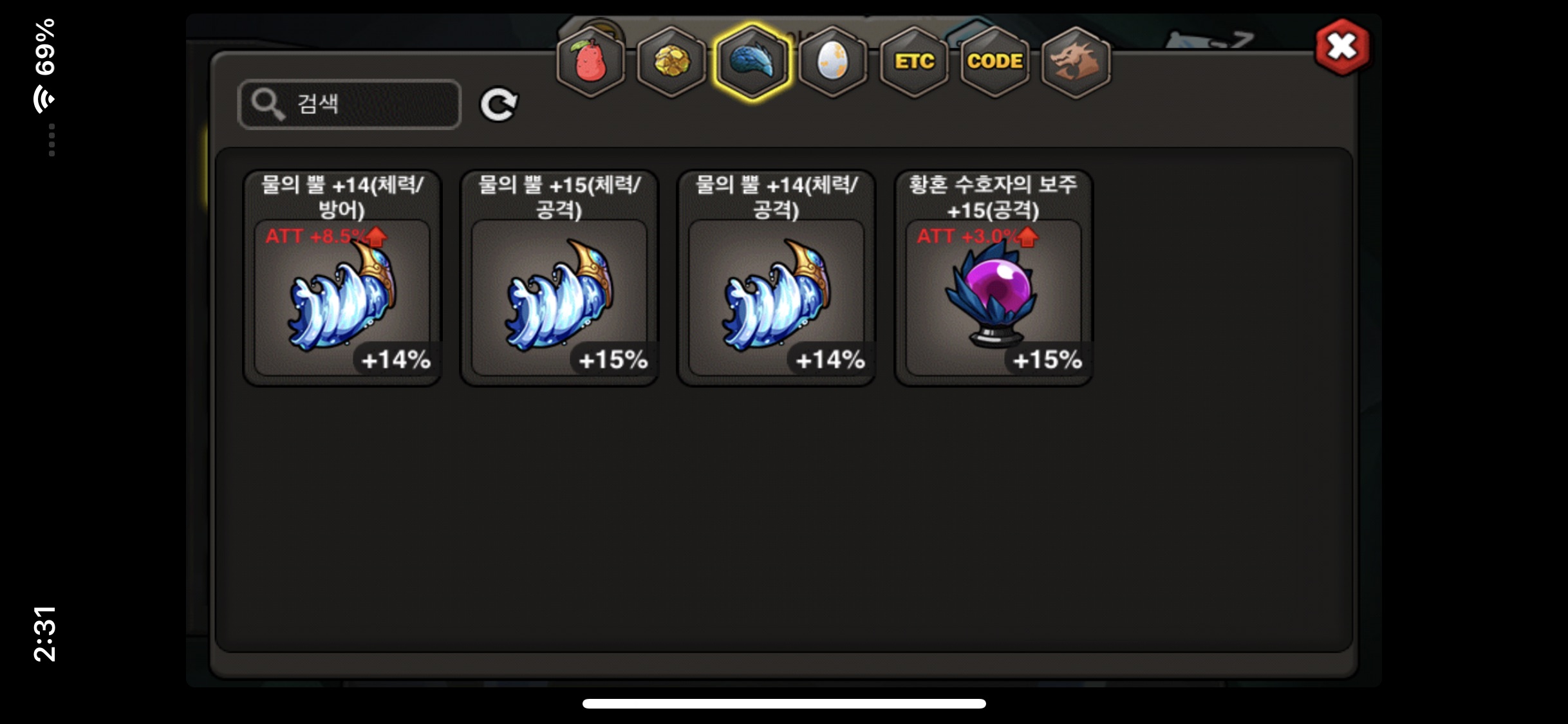Screen dimensions: 1568x724
Task: Select the blue dragon horn equipment tab
Action: click(x=752, y=62)
